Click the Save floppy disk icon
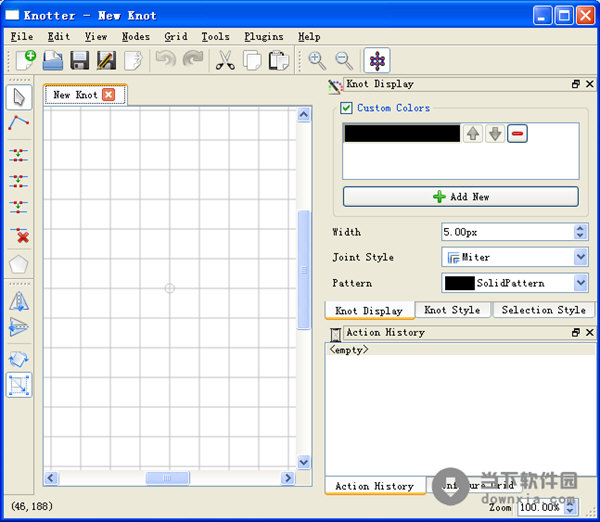Screen dimensions: 600x522 coord(79,61)
